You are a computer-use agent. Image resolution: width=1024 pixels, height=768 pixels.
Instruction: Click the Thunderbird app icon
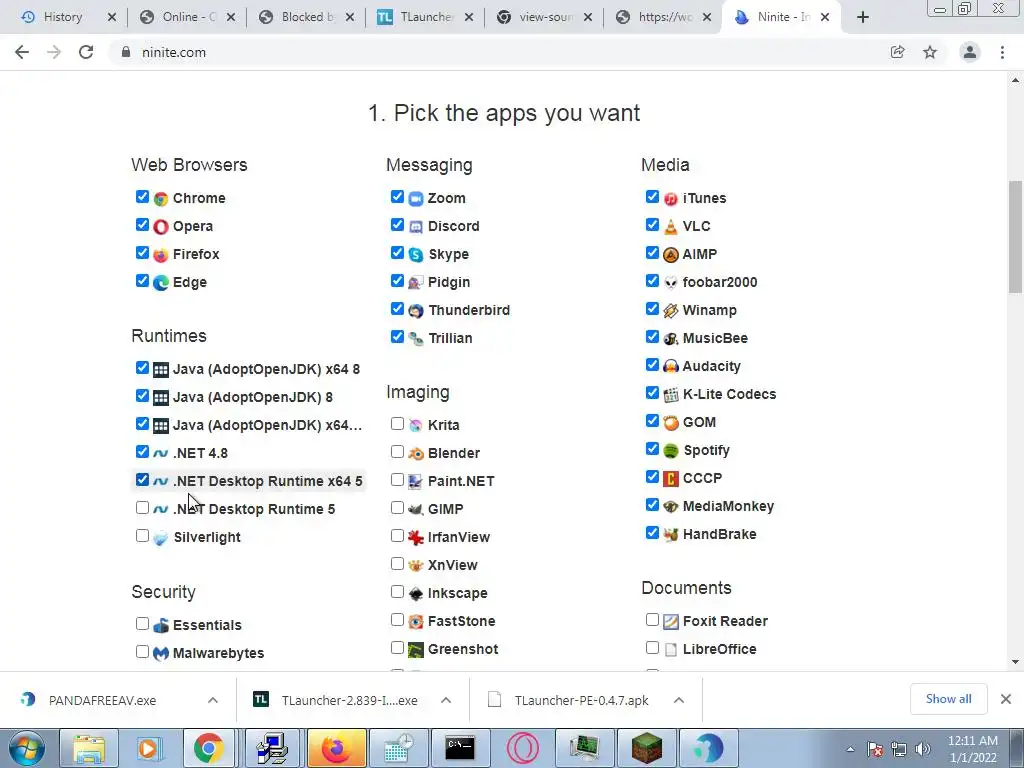(x=415, y=311)
